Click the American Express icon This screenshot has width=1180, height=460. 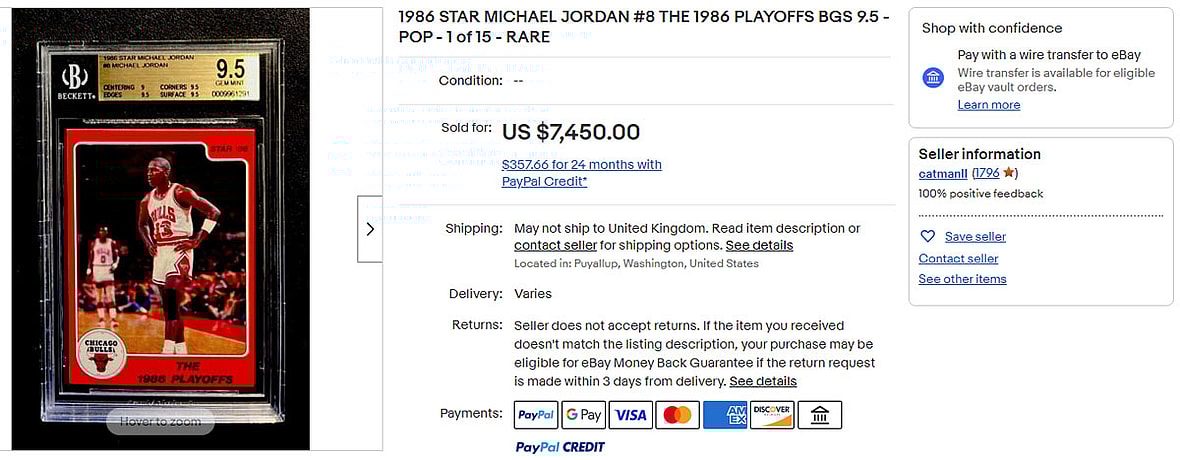[725, 415]
